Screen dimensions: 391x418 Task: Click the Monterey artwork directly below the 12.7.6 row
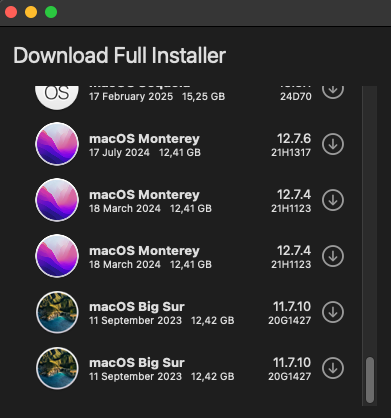[x=57, y=200]
